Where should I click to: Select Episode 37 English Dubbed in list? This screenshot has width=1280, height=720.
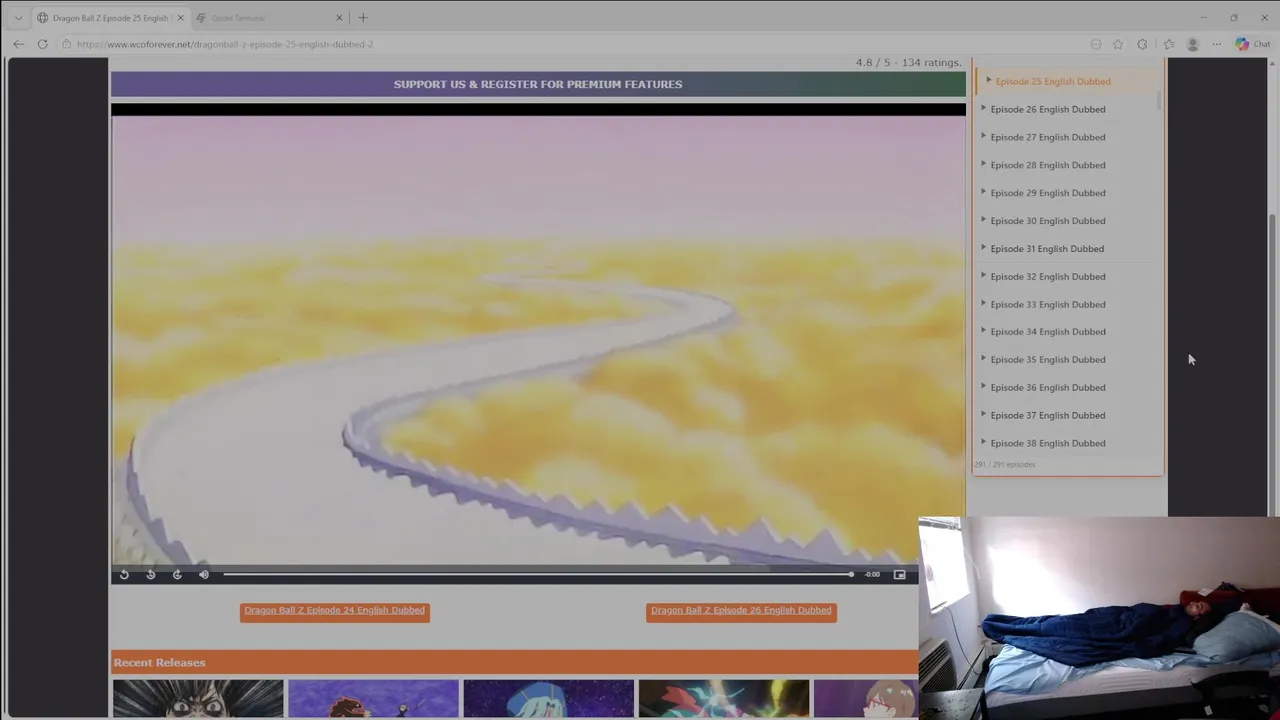[1048, 415]
